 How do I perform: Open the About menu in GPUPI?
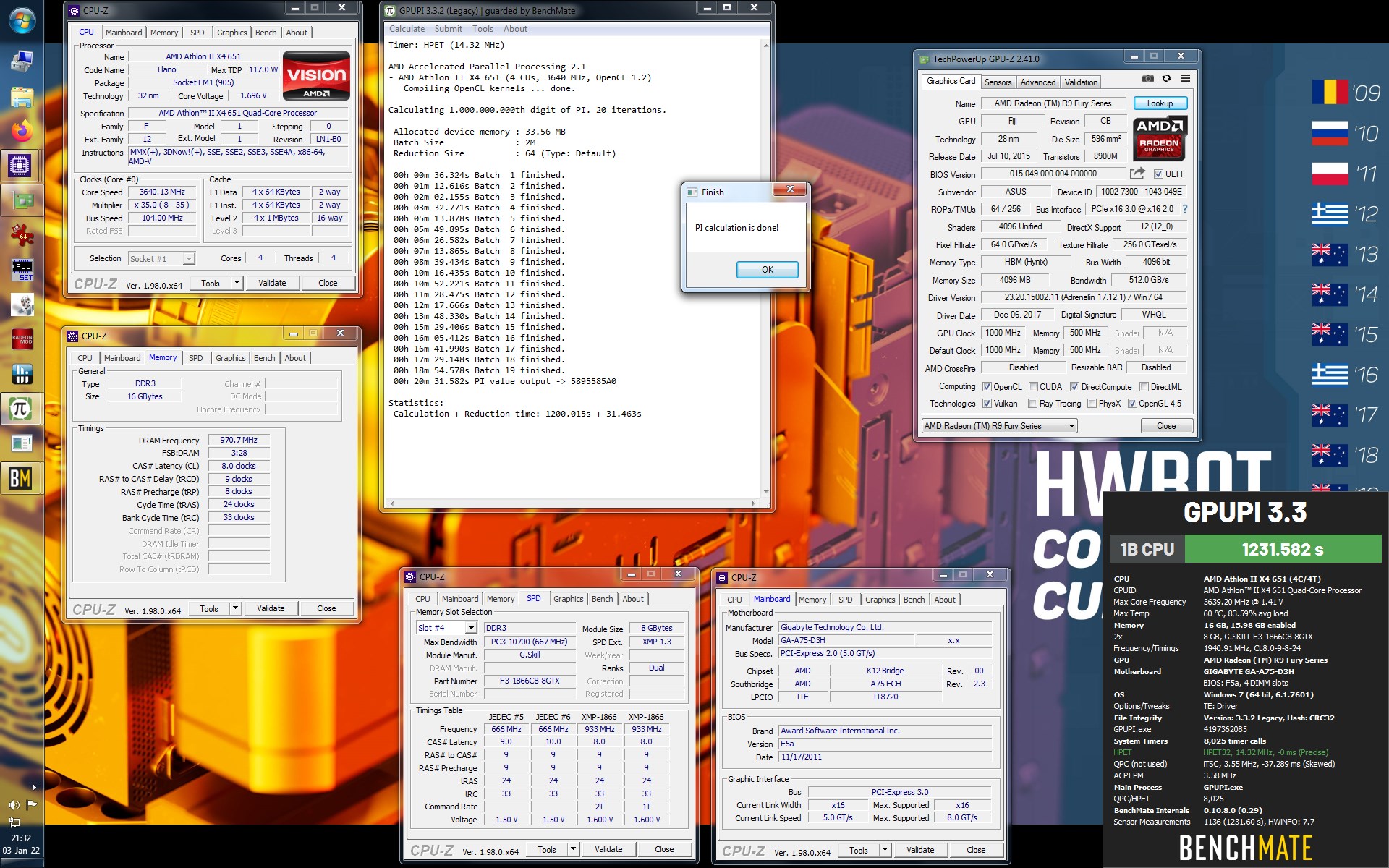click(x=515, y=29)
